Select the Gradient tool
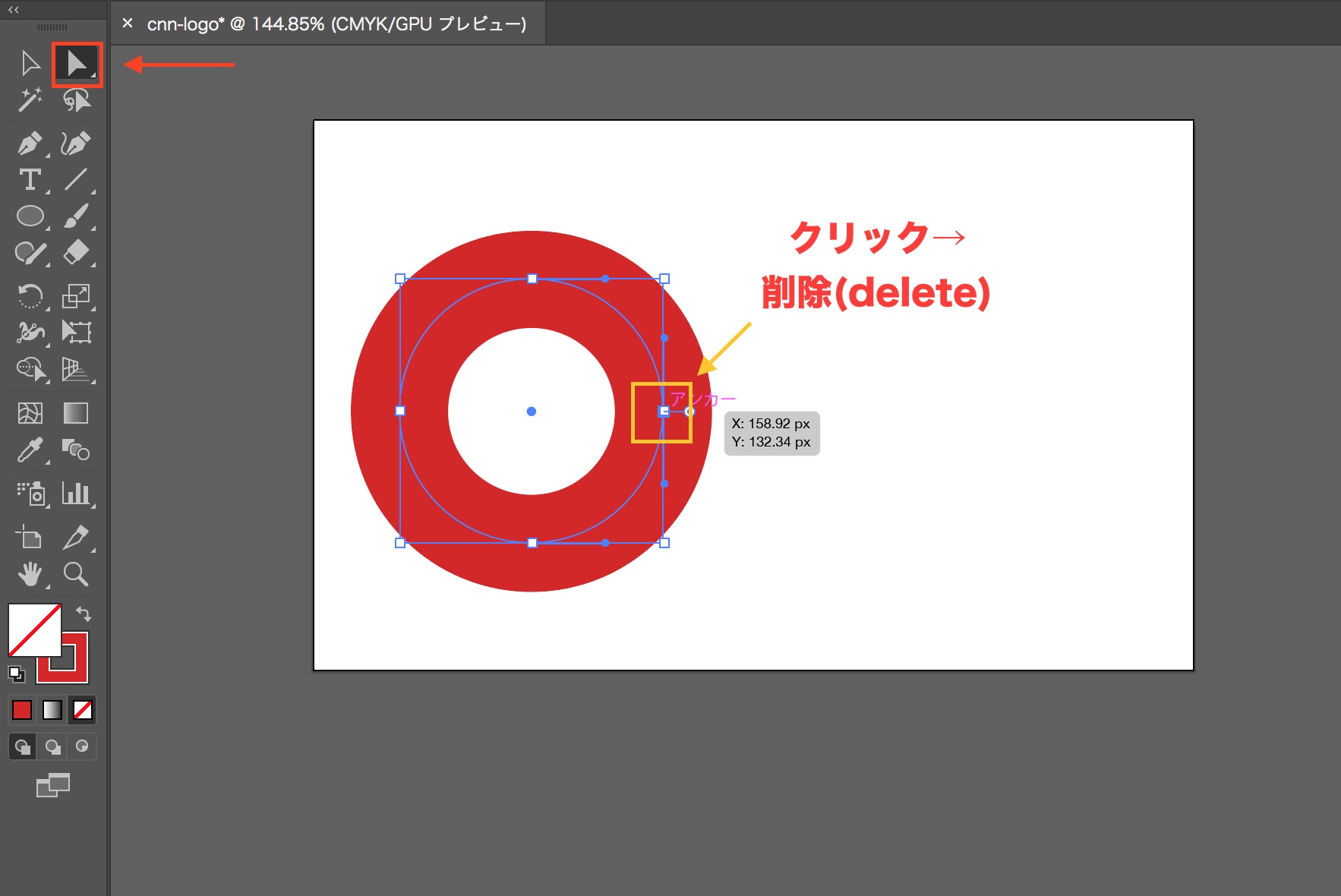Viewport: 1341px width, 896px height. [x=76, y=413]
